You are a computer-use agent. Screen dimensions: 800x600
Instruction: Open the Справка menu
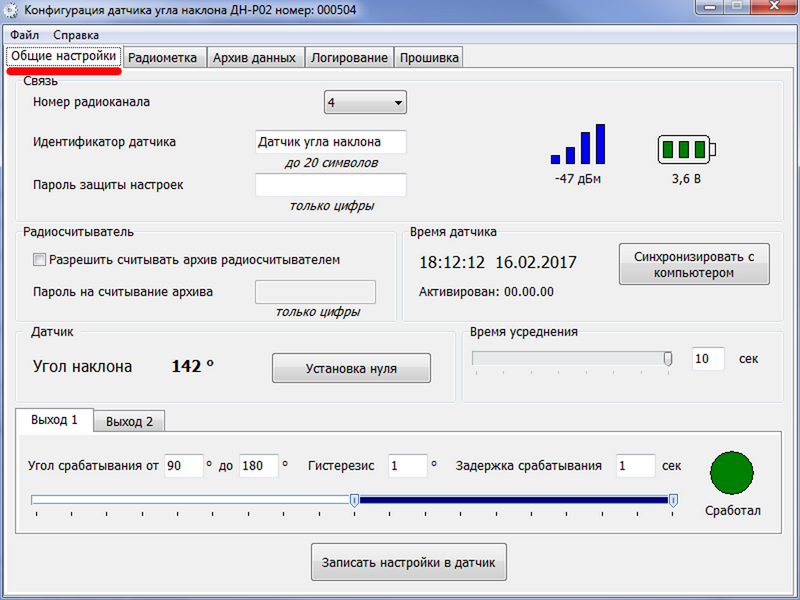[76, 35]
